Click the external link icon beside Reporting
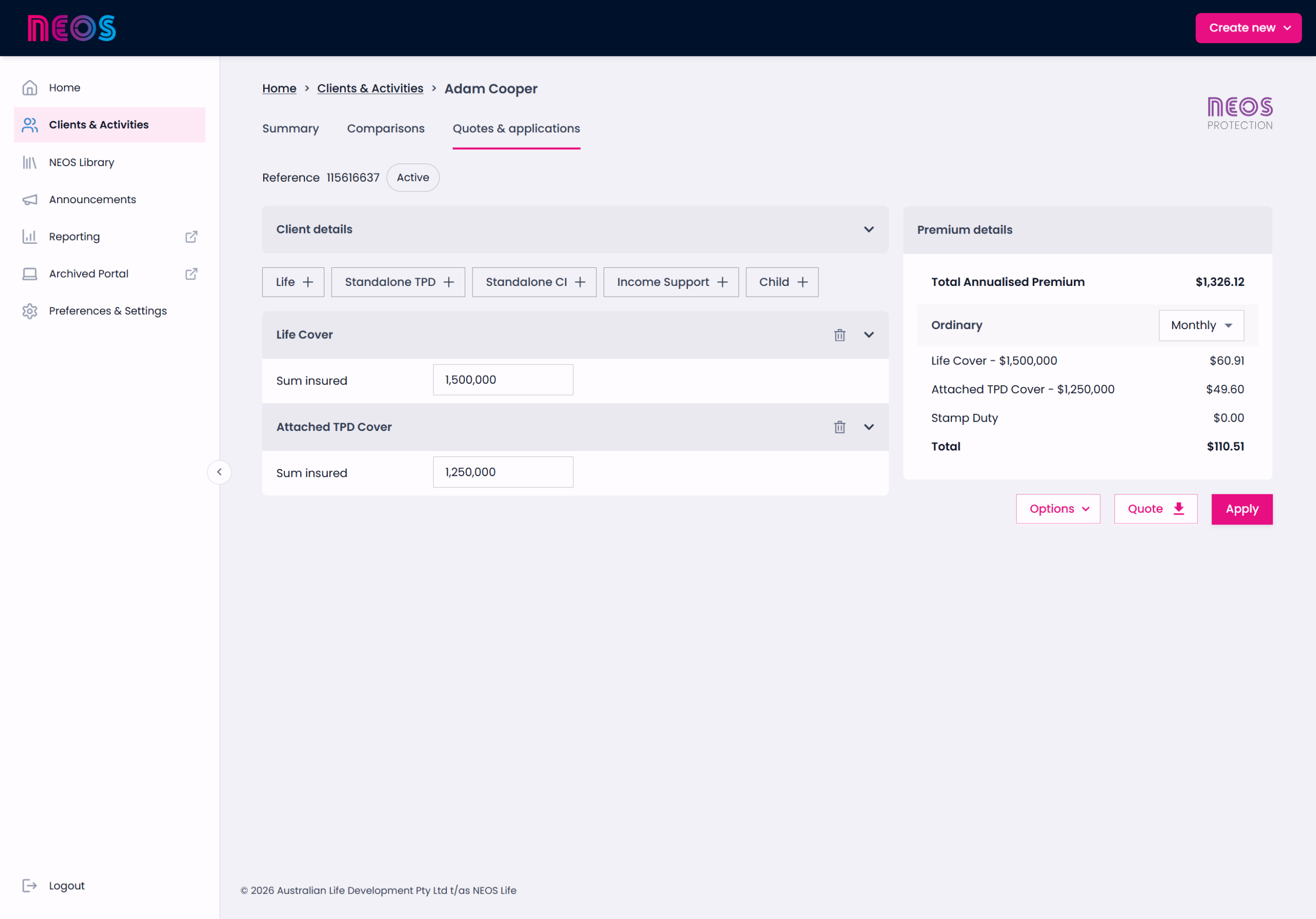Image resolution: width=1316 pixels, height=919 pixels. (191, 237)
